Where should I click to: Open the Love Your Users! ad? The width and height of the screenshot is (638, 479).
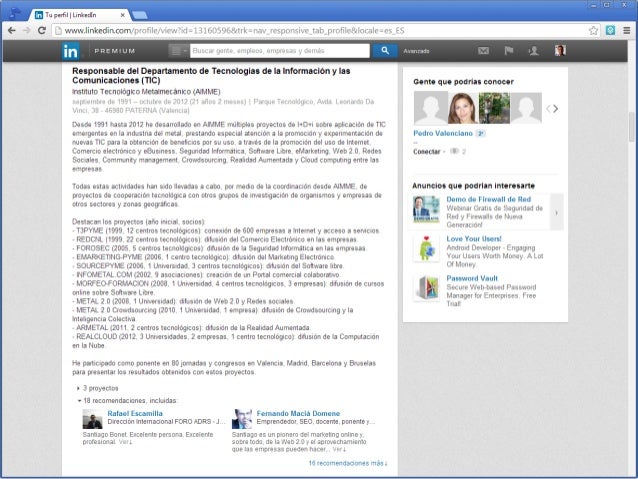[x=474, y=239]
